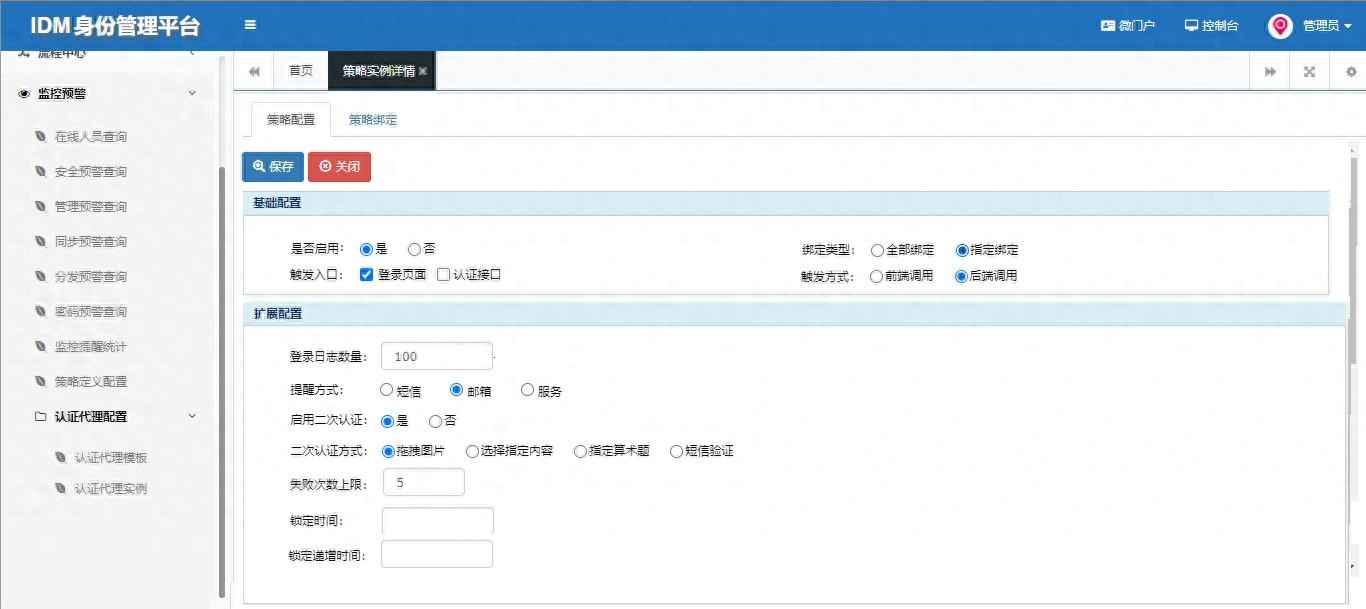Choose 短信 as reminder method
This screenshot has height=609, width=1366.
coord(387,391)
